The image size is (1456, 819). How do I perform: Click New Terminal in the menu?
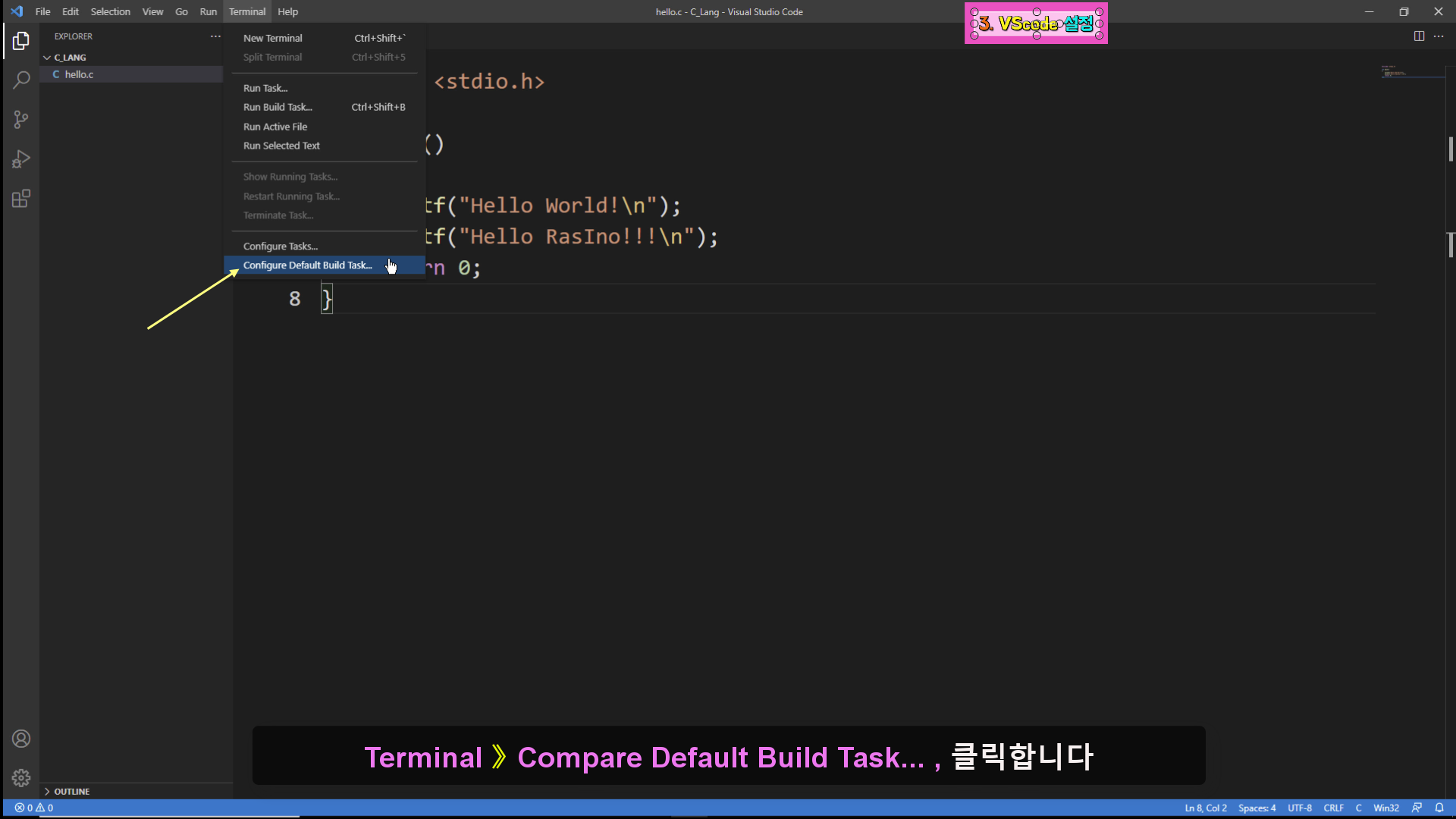pos(272,38)
